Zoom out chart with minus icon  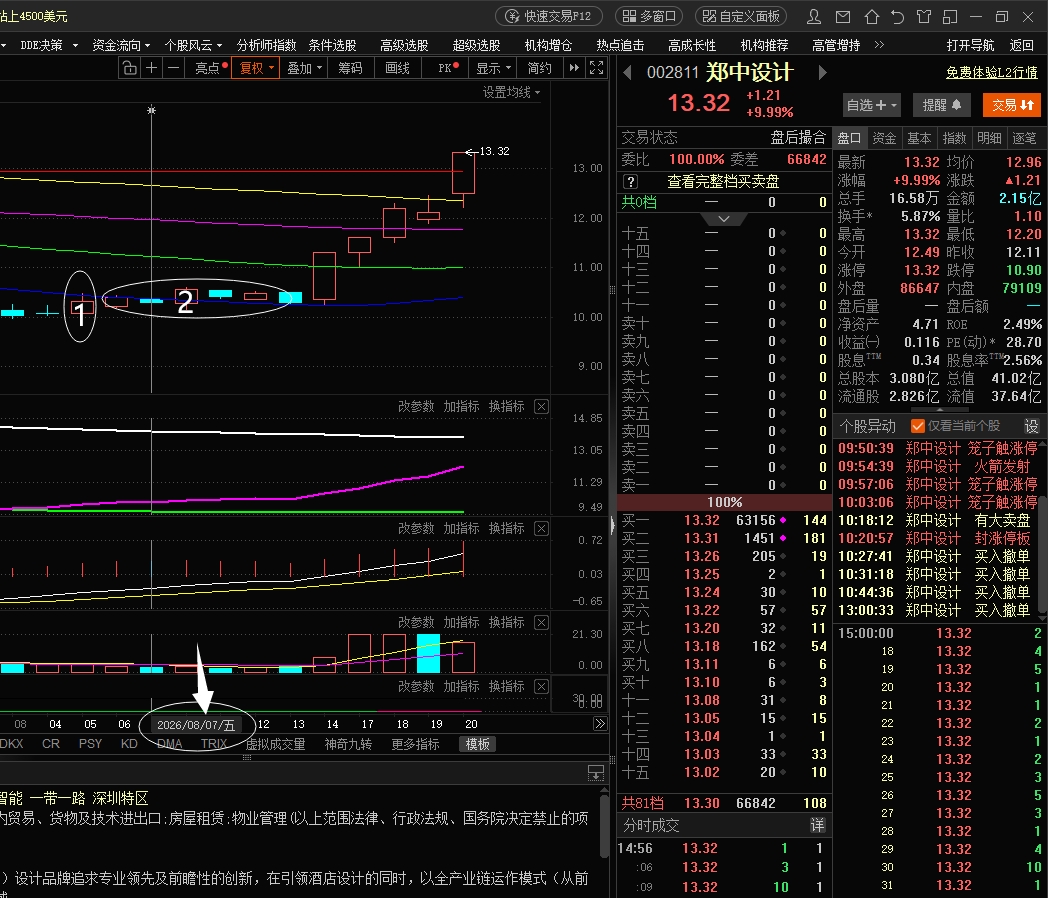coord(173,68)
